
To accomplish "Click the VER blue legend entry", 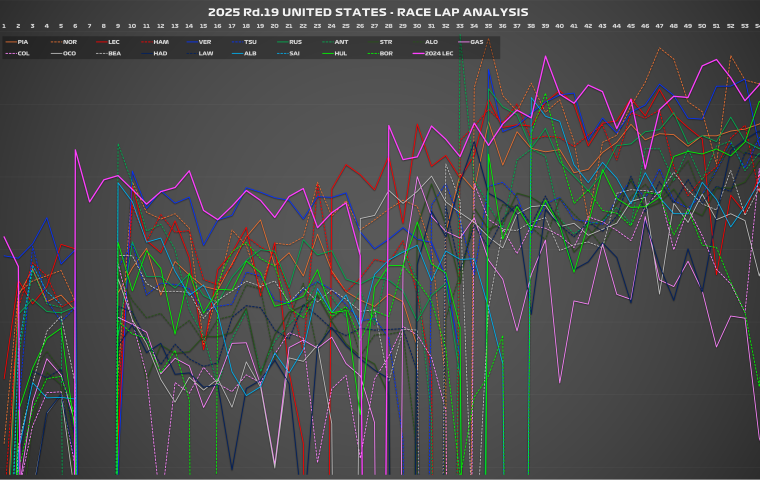I will 204,42.
